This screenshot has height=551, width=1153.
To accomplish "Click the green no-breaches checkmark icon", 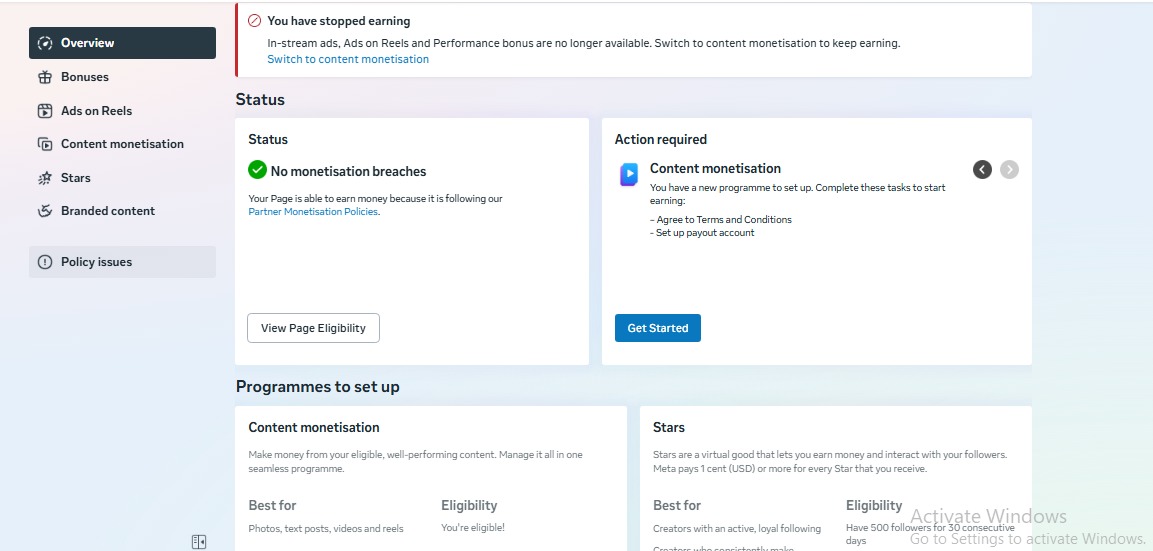I will (x=258, y=170).
